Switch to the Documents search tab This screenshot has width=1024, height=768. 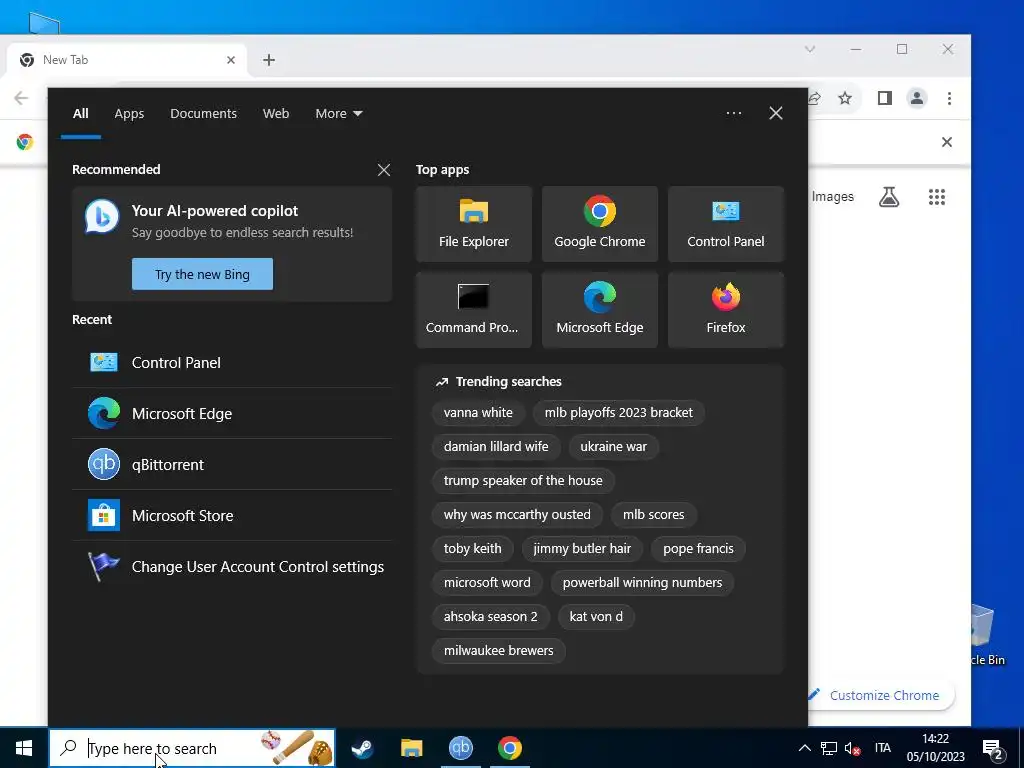click(203, 114)
